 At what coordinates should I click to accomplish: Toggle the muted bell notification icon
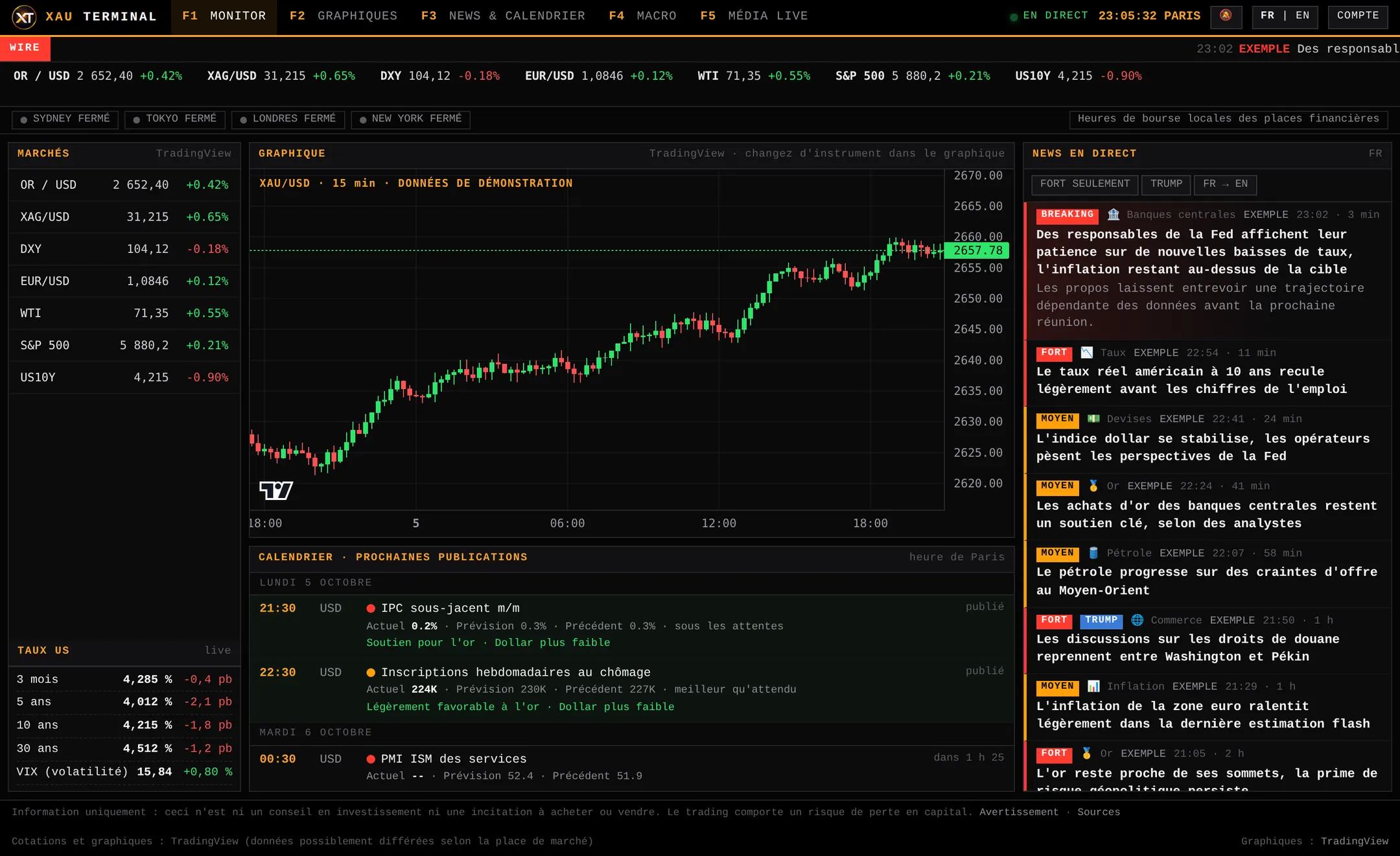[1226, 16]
